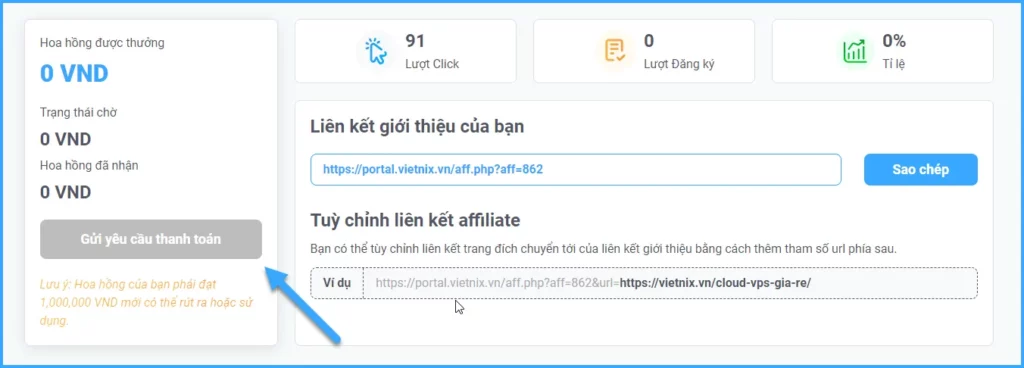
Task: Click the Liên kết giới thiệu của bạn heading
Action: (x=417, y=127)
